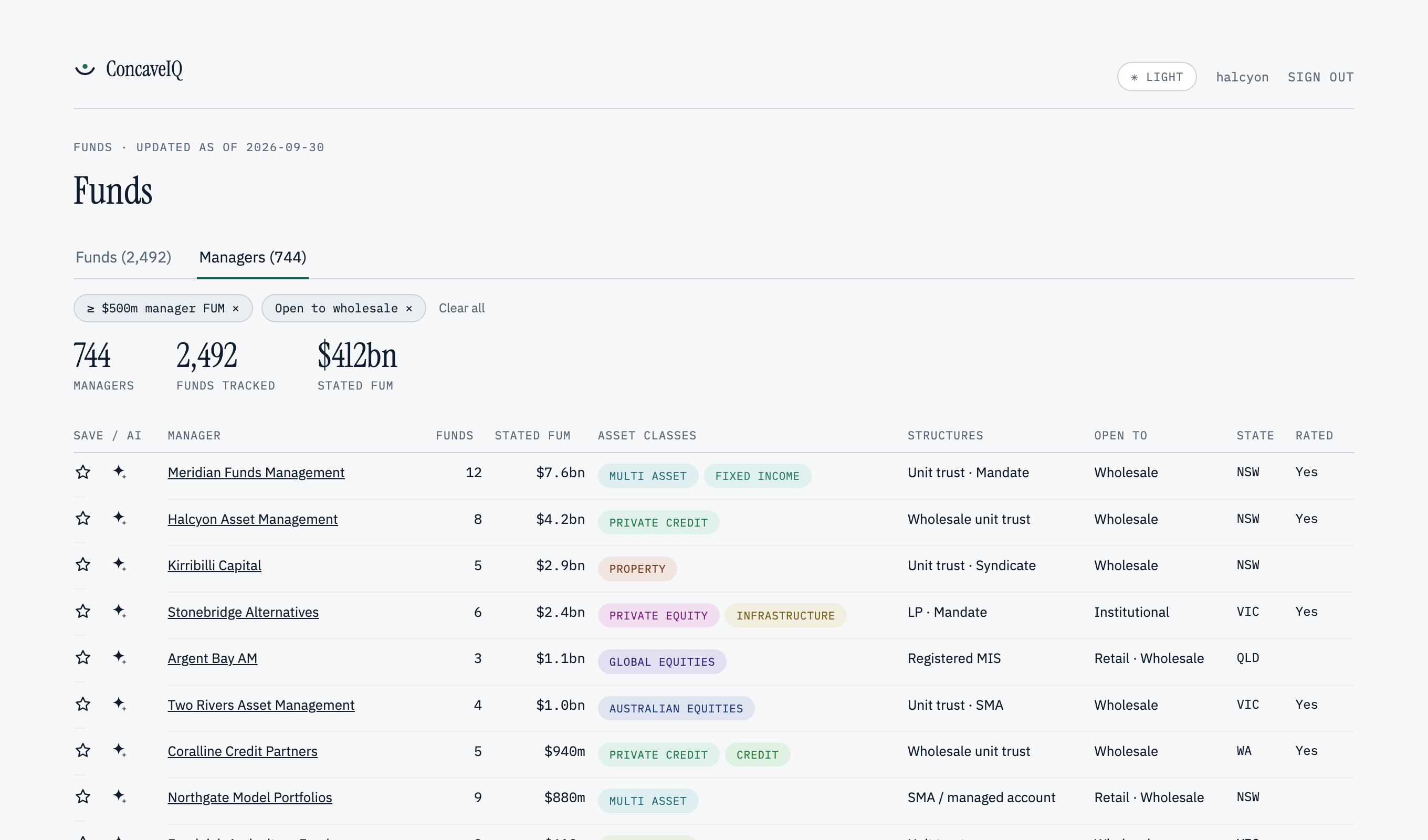This screenshot has width=1428, height=840.
Task: Click AI sparkle for Stonebridge Alternatives
Action: (x=119, y=611)
